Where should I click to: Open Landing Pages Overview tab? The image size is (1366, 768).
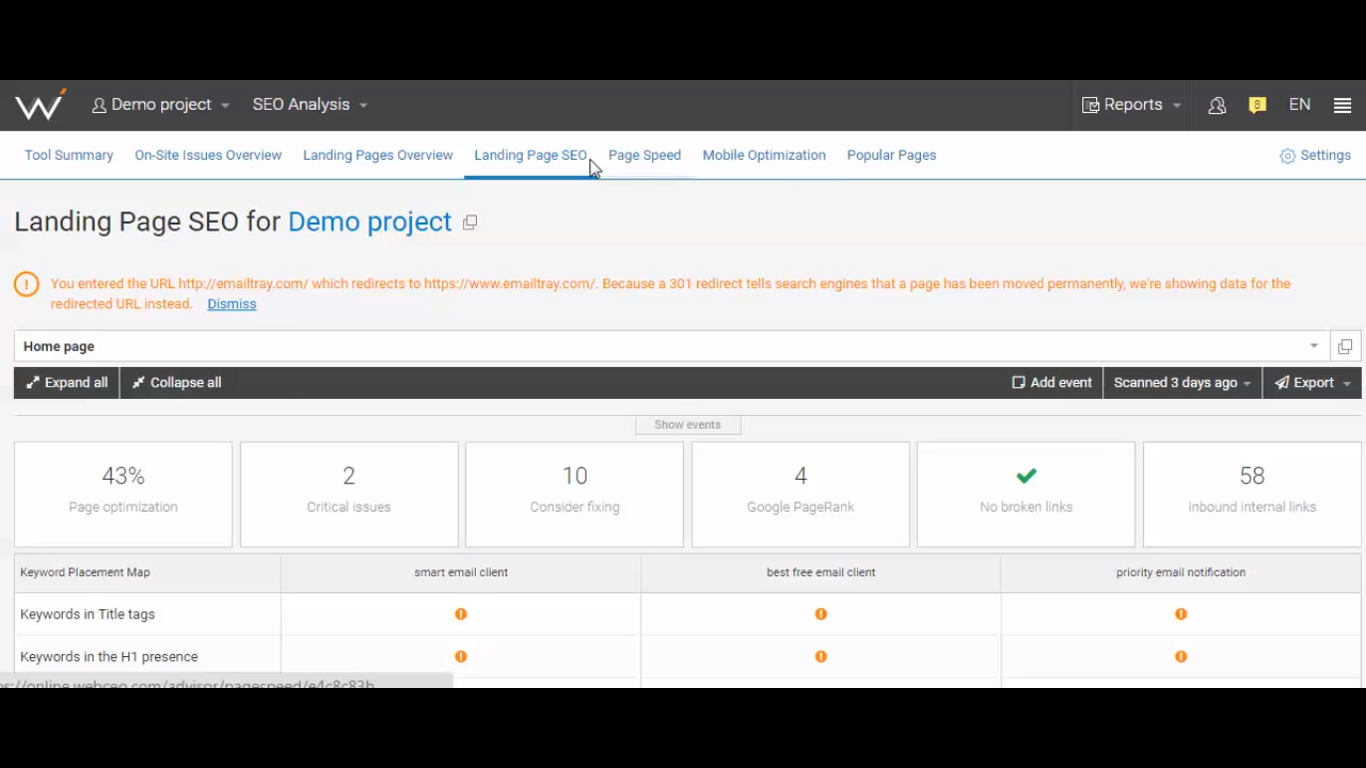coord(378,156)
